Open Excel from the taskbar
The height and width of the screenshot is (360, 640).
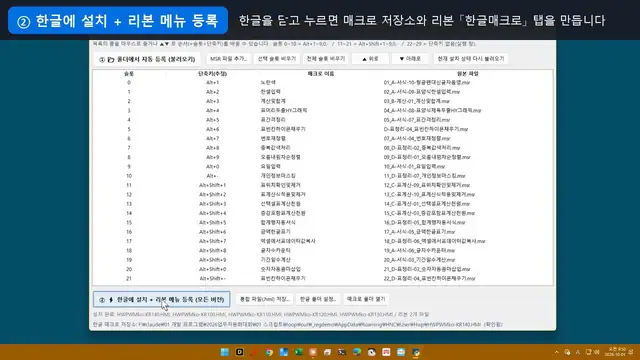[298, 352]
